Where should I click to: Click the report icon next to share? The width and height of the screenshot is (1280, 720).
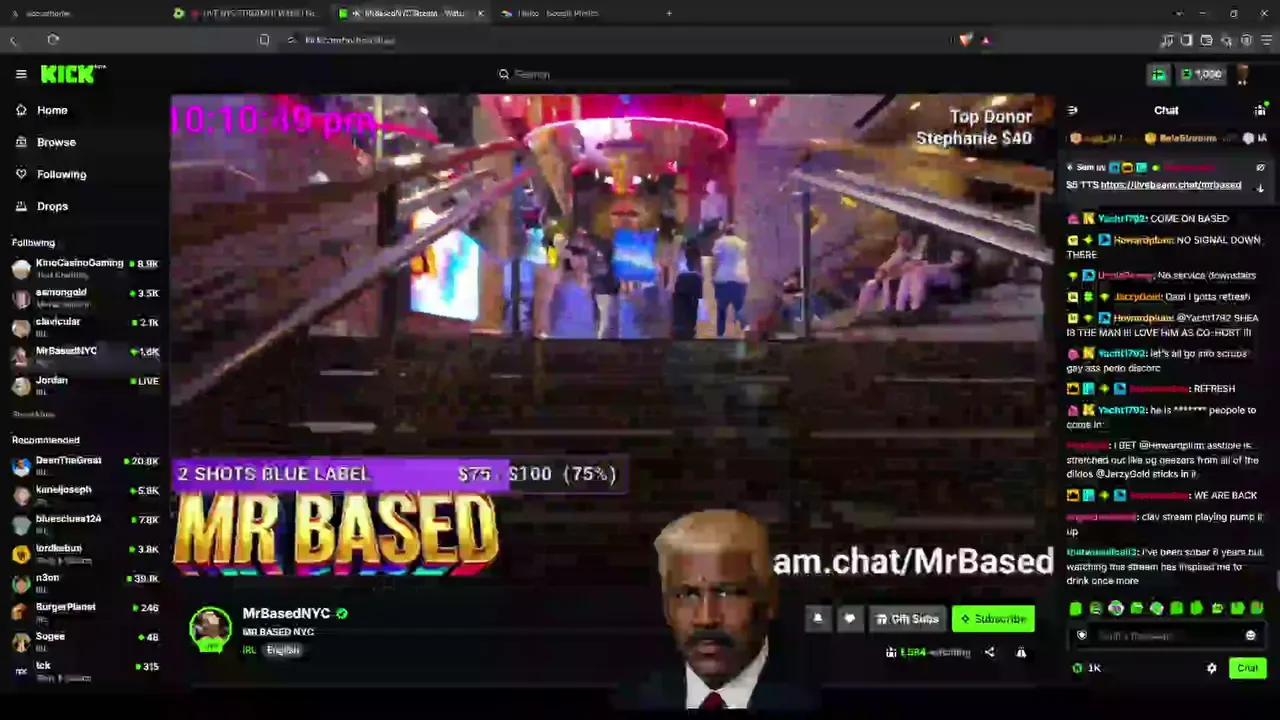[x=1021, y=652]
